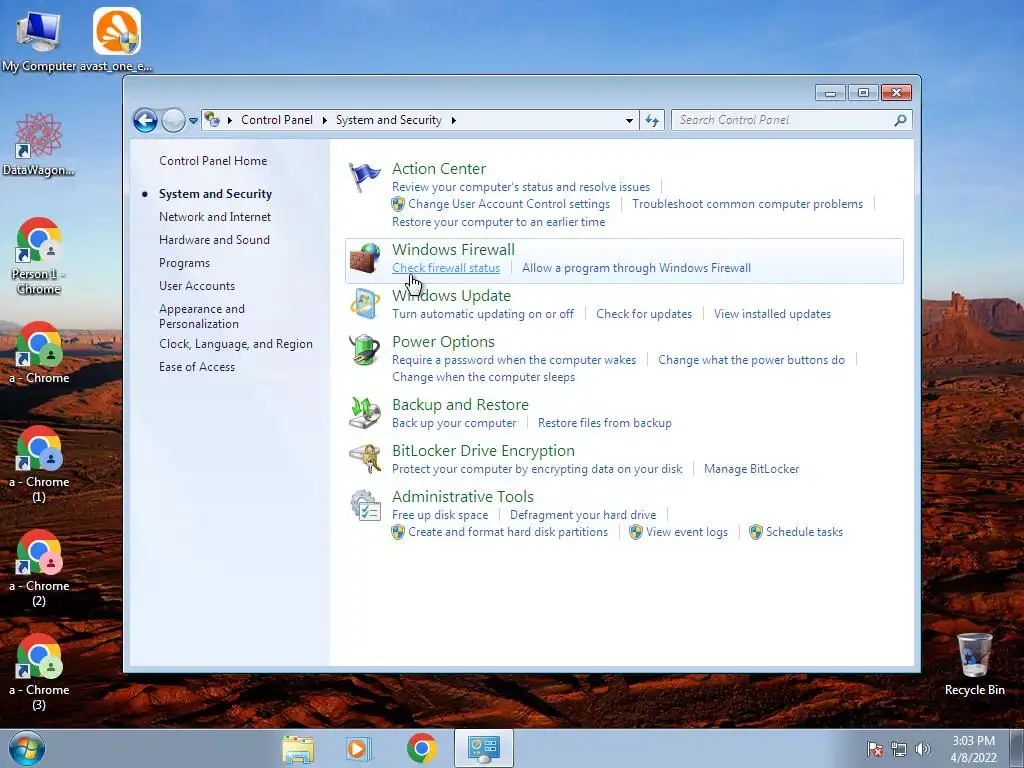Click the Control Panel taskbar button

(484, 749)
